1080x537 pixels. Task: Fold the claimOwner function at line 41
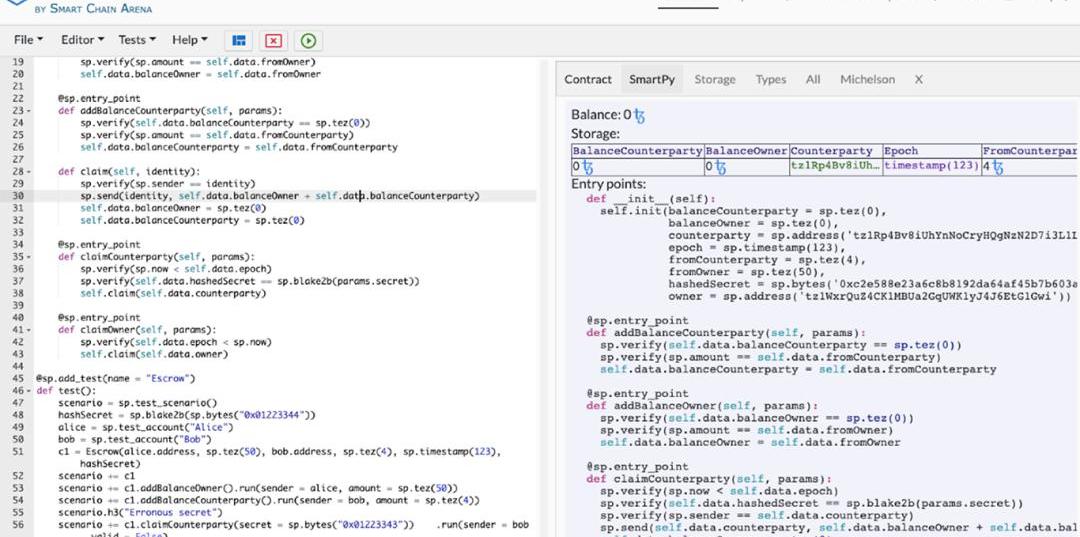[31, 330]
